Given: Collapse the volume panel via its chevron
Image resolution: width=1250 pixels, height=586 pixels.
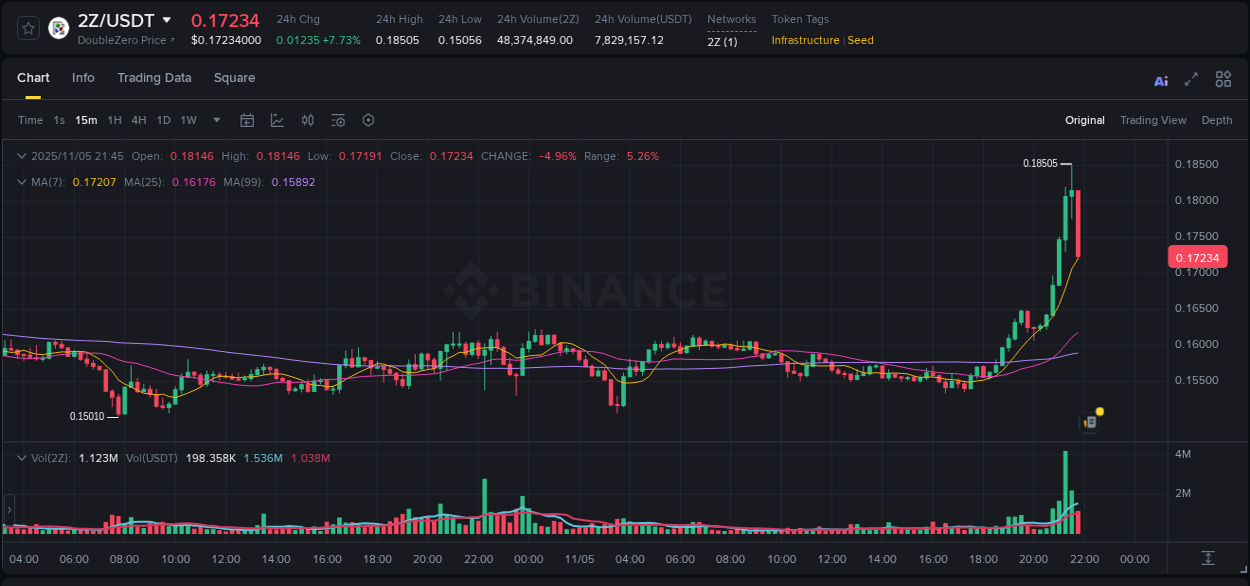Looking at the screenshot, I should point(20,457).
